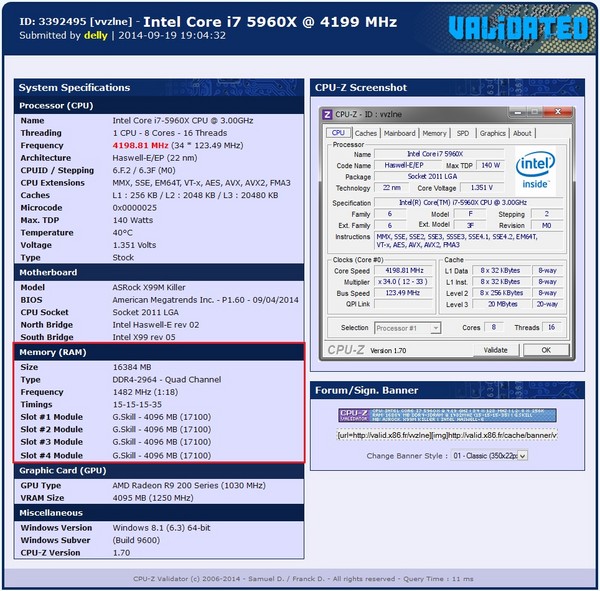This screenshot has height=591, width=600.
Task: Click the Core Speed value 4198.81 MHz
Action: coord(404,271)
